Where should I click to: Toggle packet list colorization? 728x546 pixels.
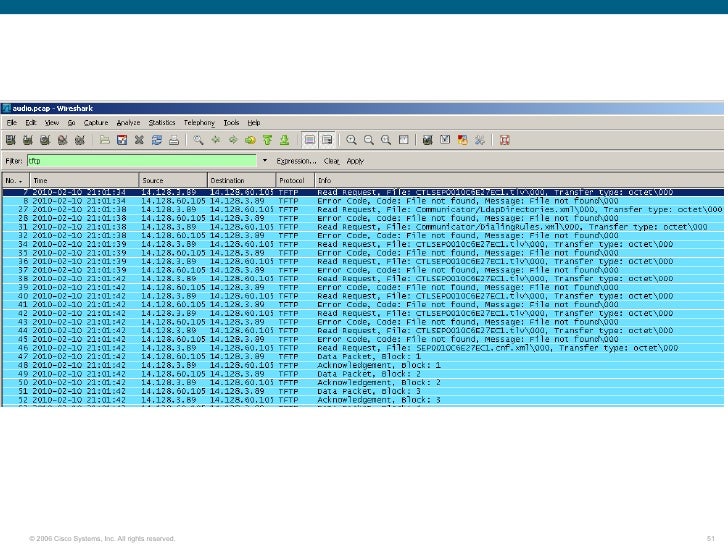click(x=310, y=140)
